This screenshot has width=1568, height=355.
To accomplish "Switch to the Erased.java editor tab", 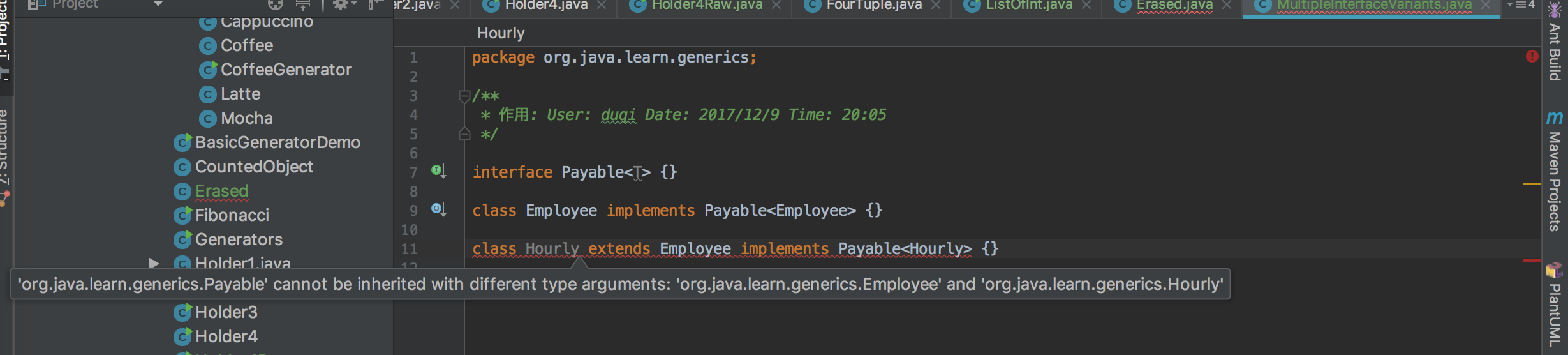I will 1174,5.
